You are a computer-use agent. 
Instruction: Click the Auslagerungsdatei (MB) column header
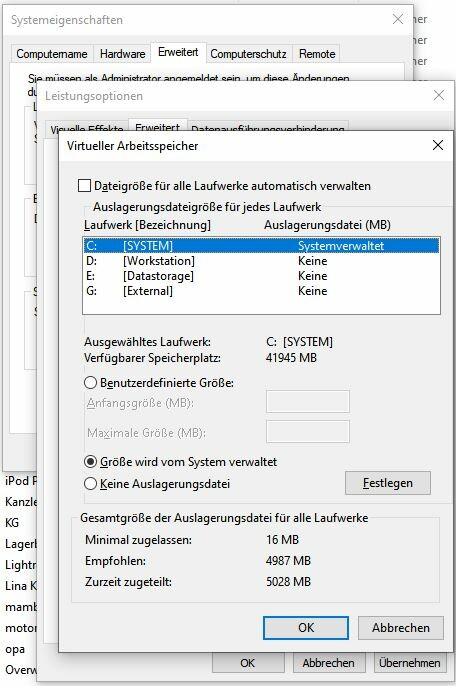[x=327, y=225]
